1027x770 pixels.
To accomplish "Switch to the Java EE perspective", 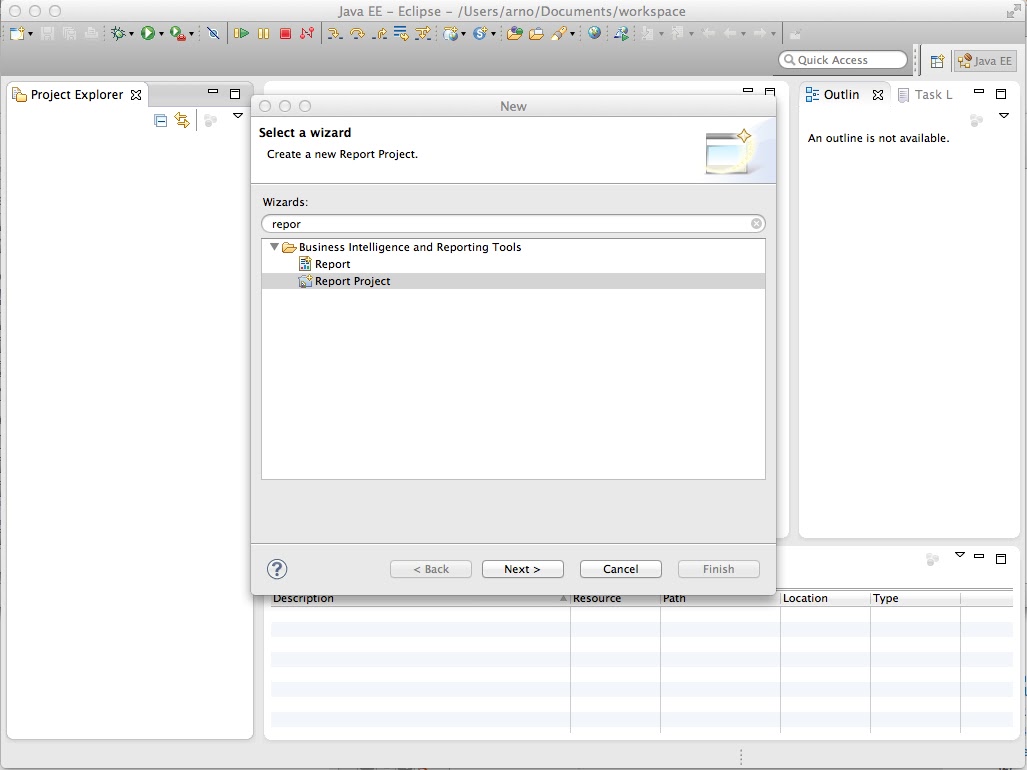I will pos(985,61).
